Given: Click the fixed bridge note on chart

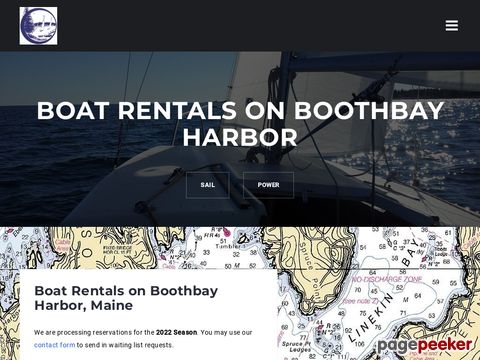Looking at the screenshot, I should 117,250.
